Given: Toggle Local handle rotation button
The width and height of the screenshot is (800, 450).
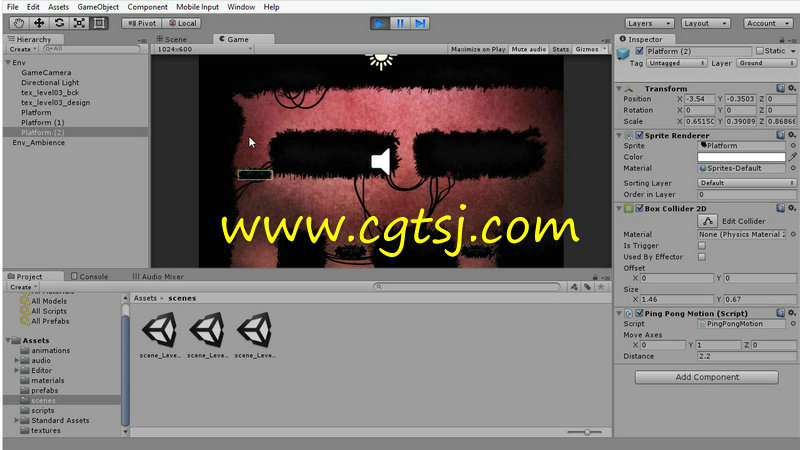Looking at the screenshot, I should tap(182, 23).
